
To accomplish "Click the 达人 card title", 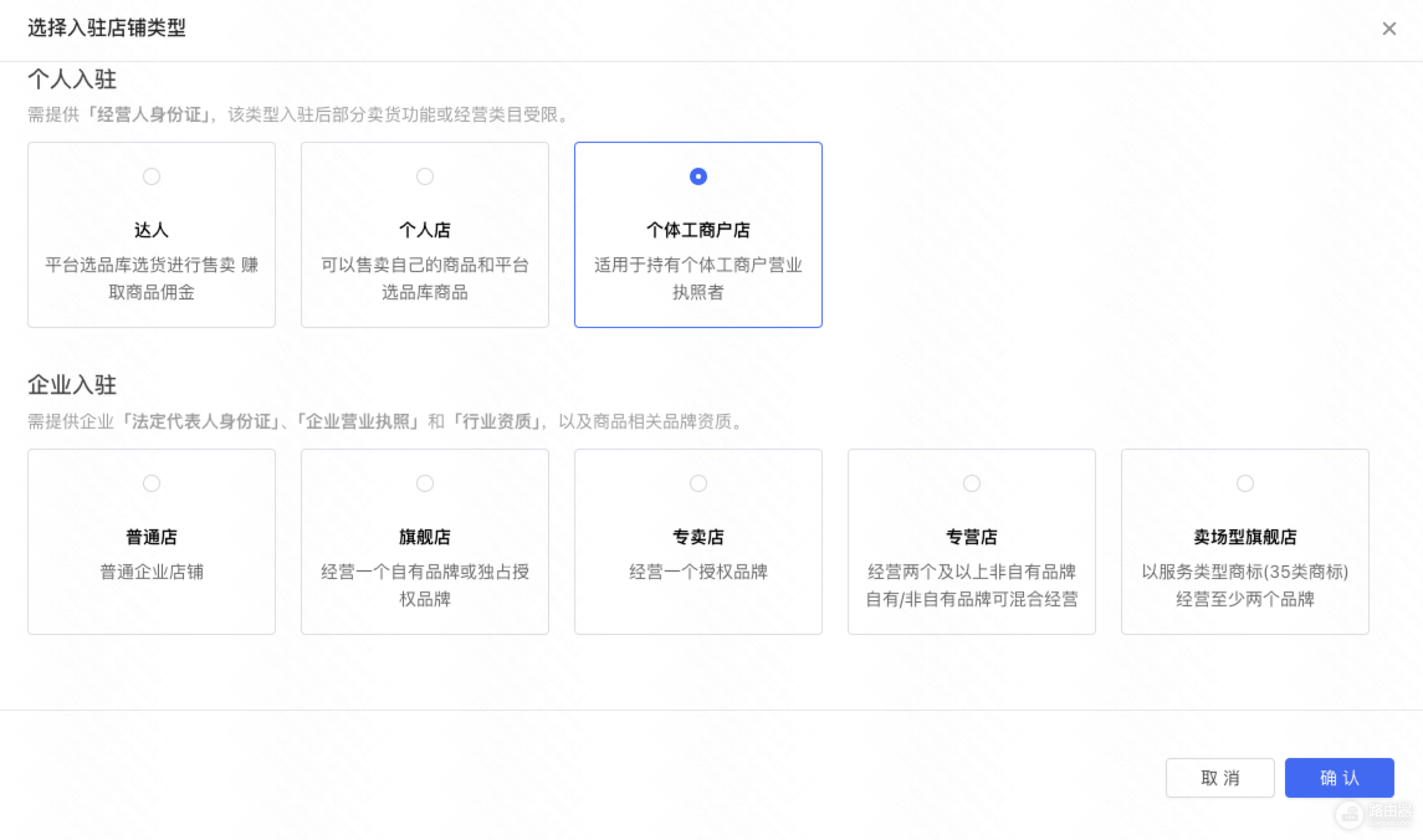I will click(152, 230).
